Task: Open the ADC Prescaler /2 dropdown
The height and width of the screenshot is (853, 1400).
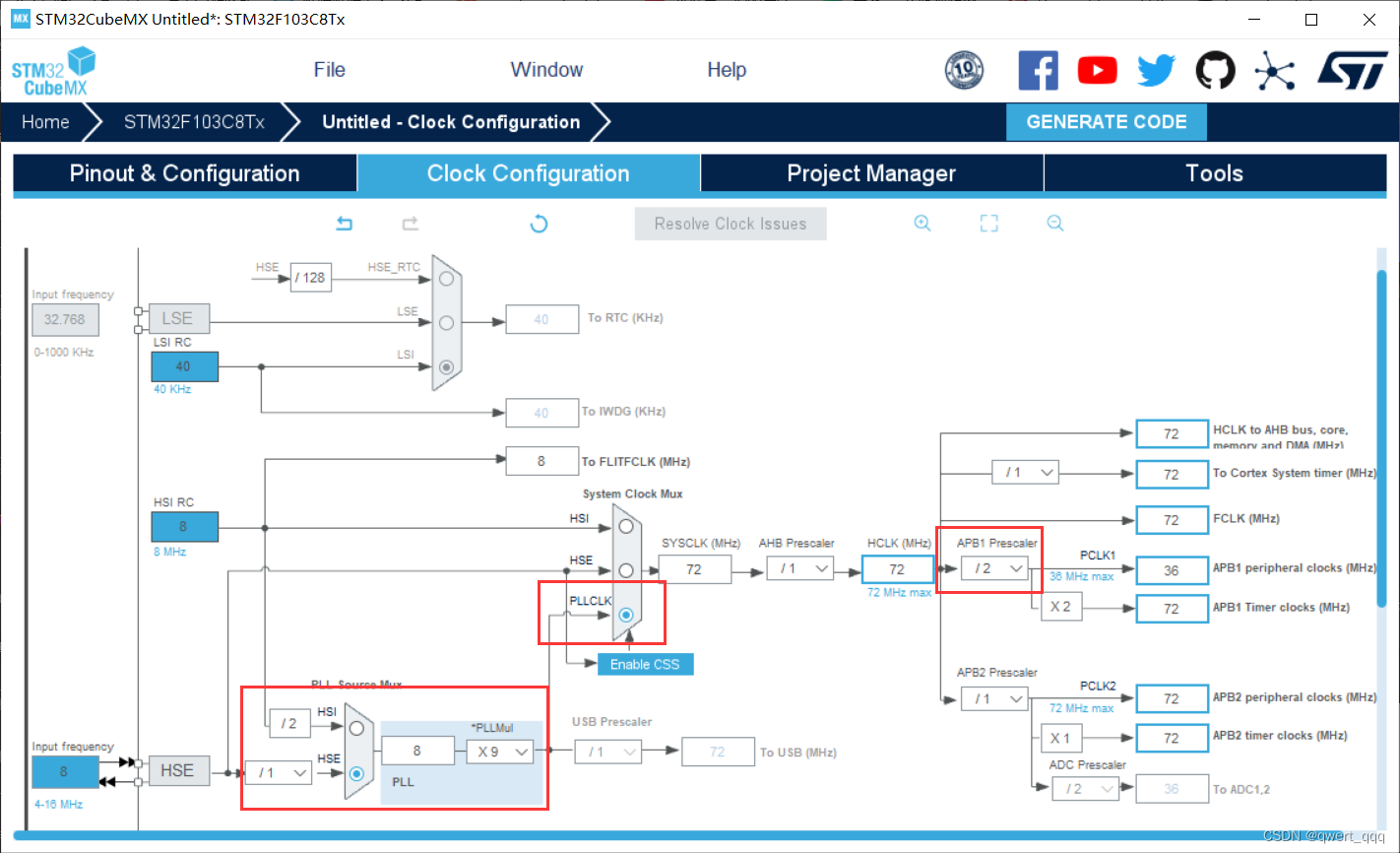Action: (x=1085, y=789)
